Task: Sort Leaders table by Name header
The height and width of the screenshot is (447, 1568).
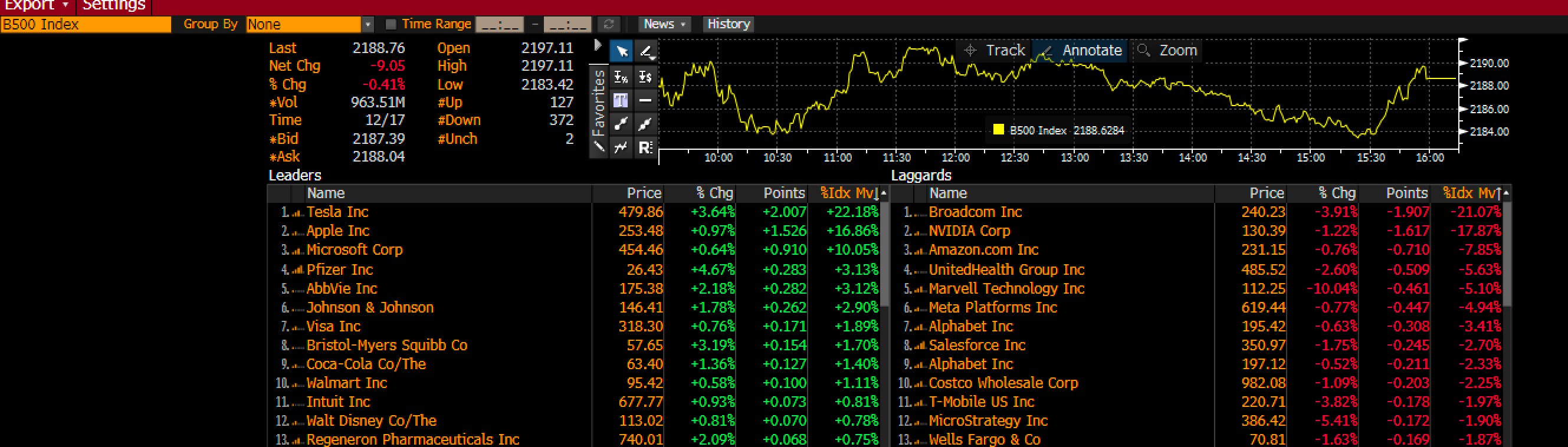Action: pyautogui.click(x=448, y=193)
